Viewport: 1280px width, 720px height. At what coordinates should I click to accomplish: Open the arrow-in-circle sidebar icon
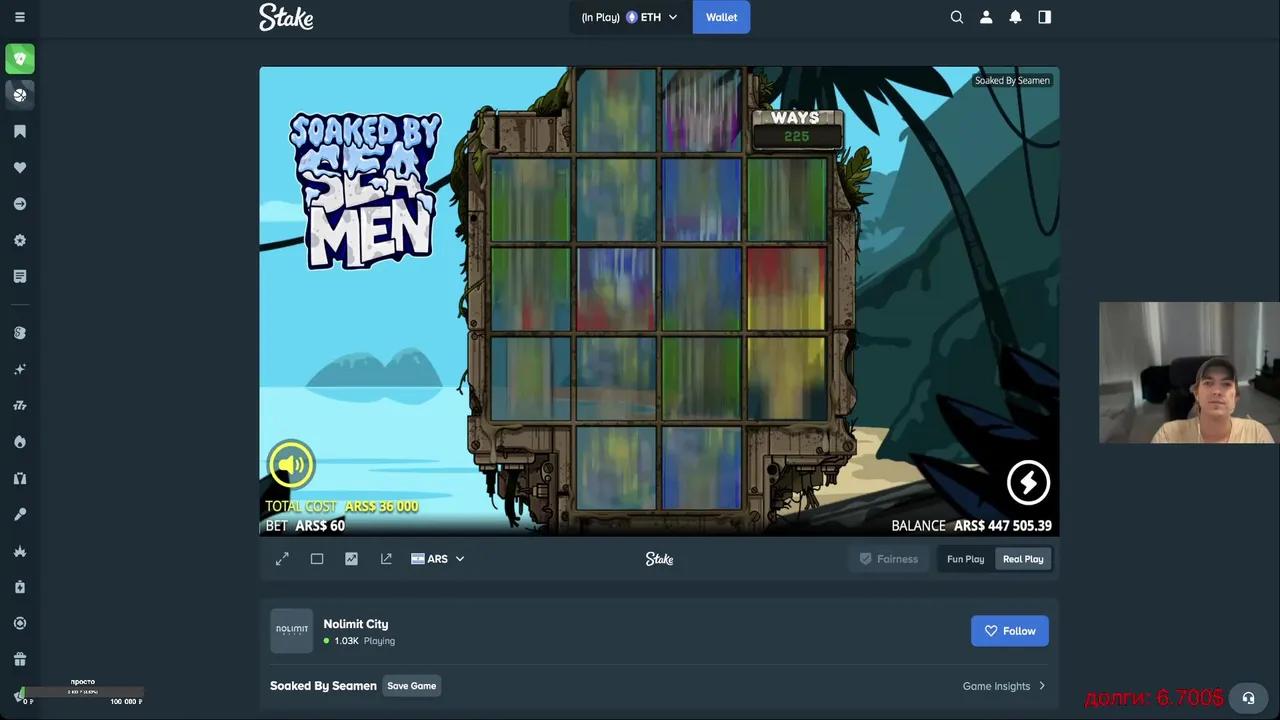click(x=20, y=204)
